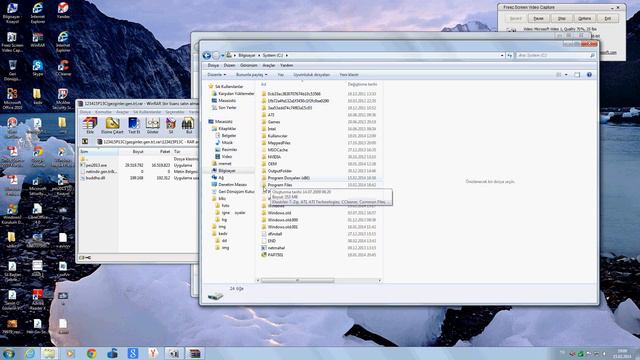Open the recent pages dropdown next to forward arrow
The image size is (640, 360).
tap(223, 55)
